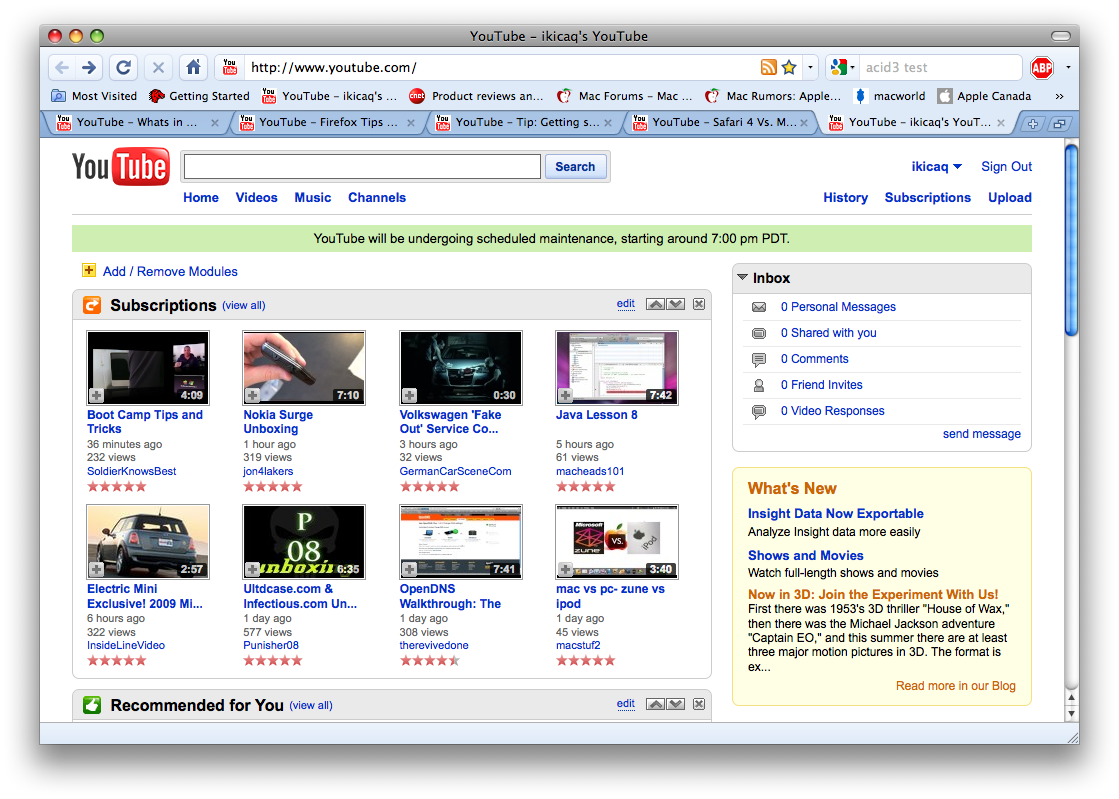Open OpenDNS Walkthrough video thumbnail
The image size is (1119, 799).
[x=460, y=542]
